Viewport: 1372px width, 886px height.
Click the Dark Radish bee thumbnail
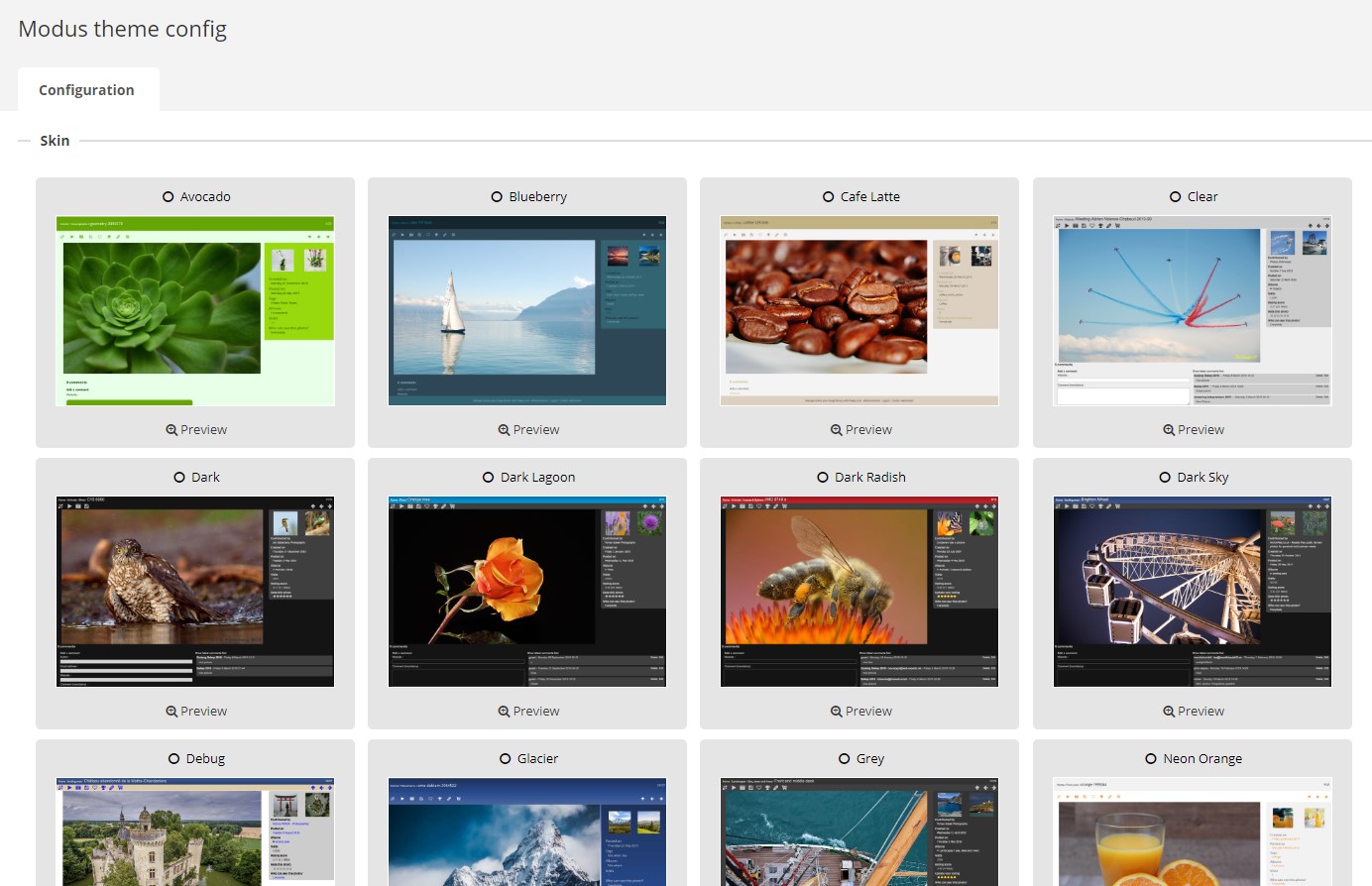coord(859,593)
